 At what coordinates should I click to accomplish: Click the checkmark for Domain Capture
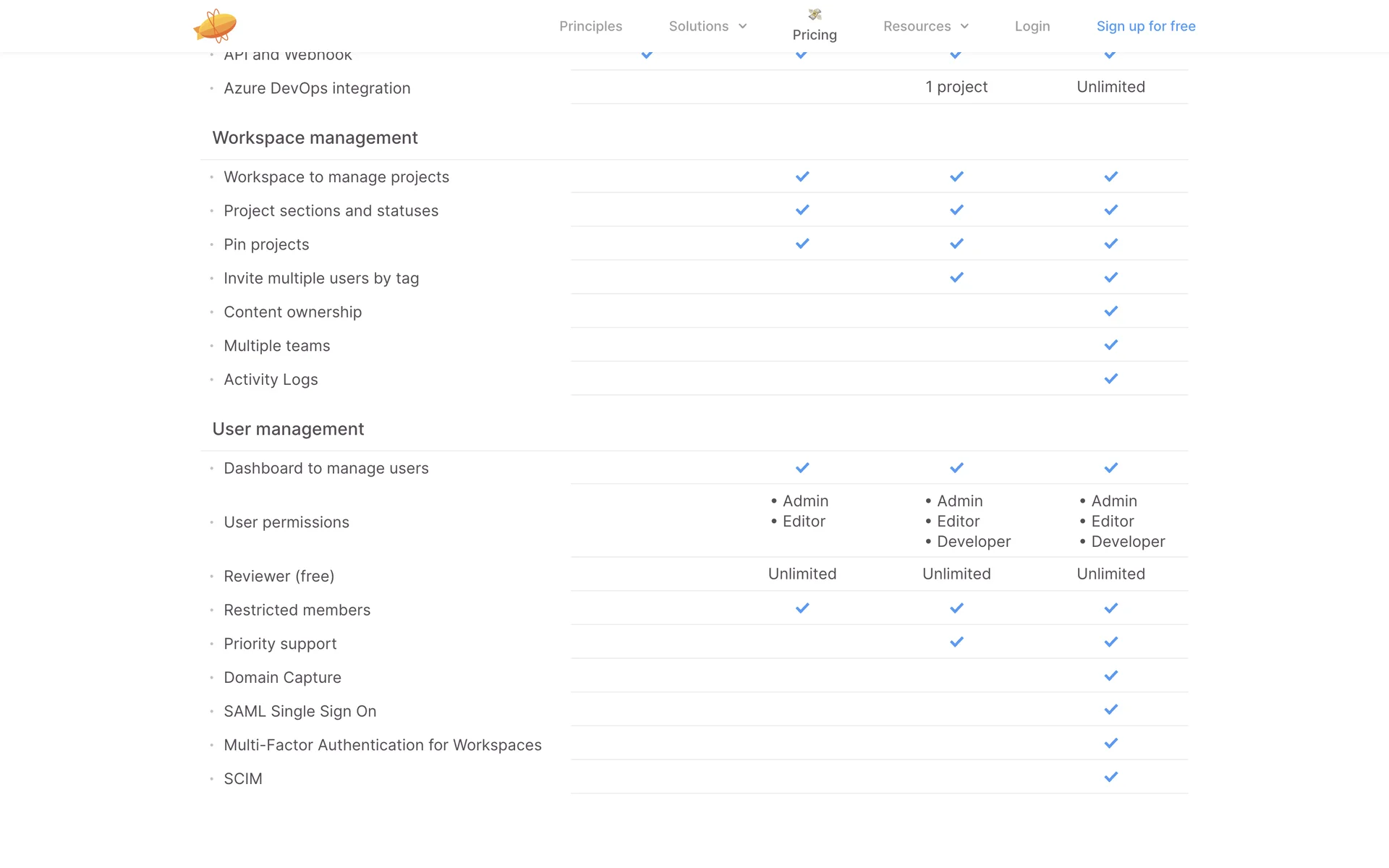[x=1111, y=676]
